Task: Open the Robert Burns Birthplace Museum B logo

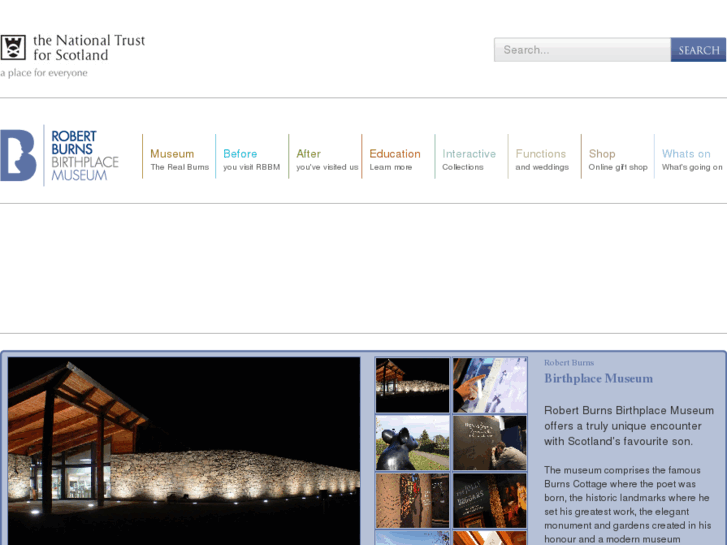Action: click(x=18, y=155)
